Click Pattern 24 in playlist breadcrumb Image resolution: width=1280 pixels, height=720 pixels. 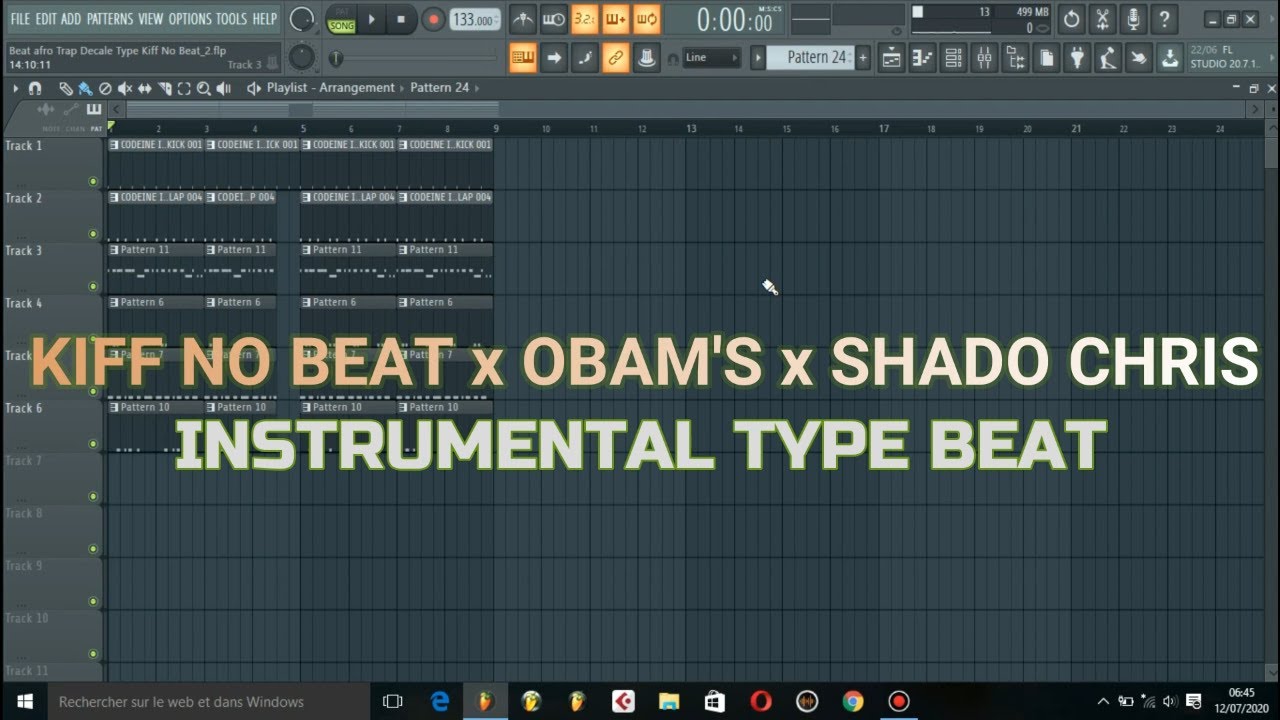439,88
